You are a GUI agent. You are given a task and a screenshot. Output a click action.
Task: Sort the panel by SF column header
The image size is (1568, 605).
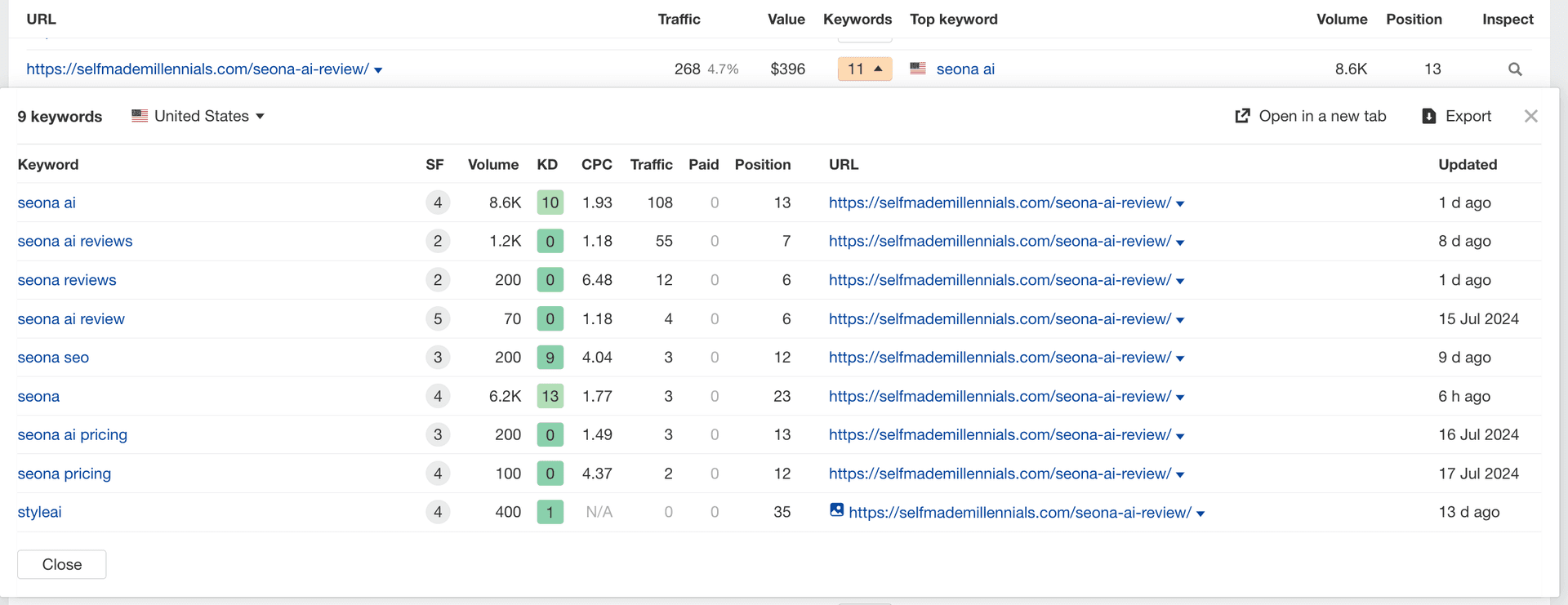click(434, 164)
